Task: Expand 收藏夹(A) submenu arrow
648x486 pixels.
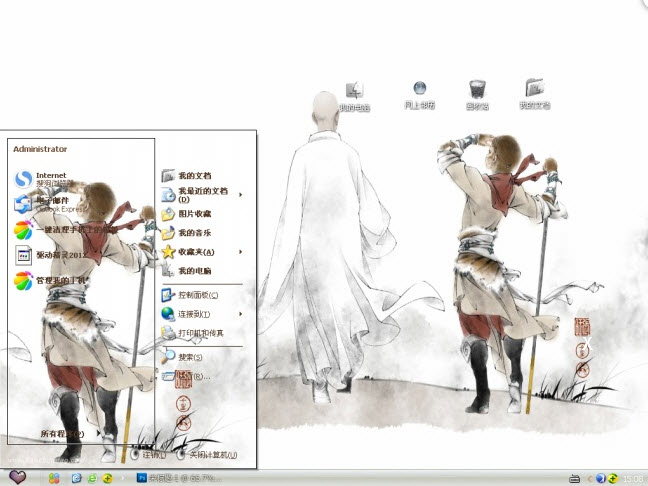Action: [240, 252]
